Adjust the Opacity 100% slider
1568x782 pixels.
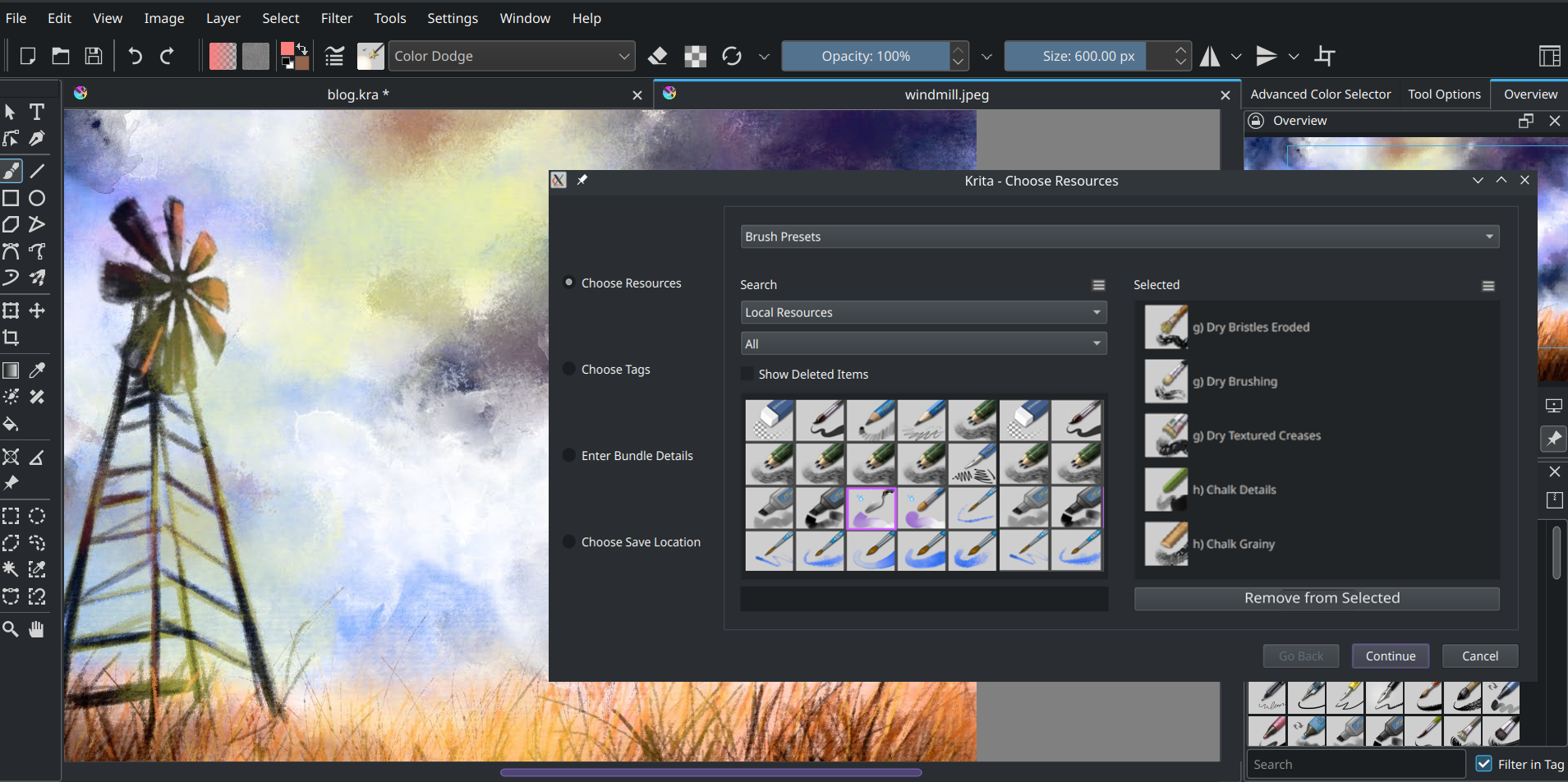[866, 56]
